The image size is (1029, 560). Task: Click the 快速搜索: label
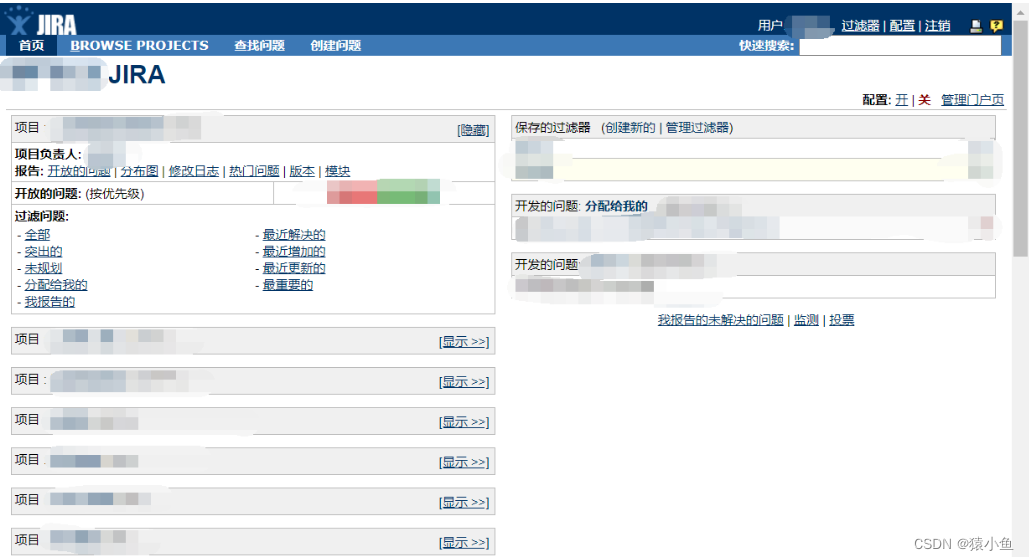point(766,45)
